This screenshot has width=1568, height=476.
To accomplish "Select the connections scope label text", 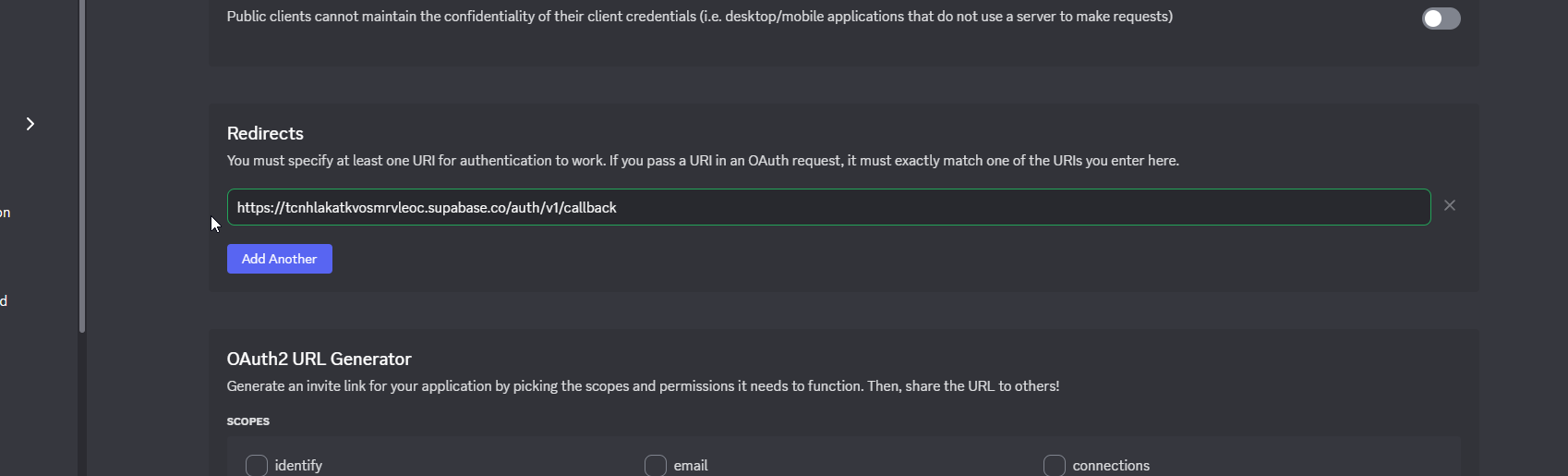I will 1111,466.
